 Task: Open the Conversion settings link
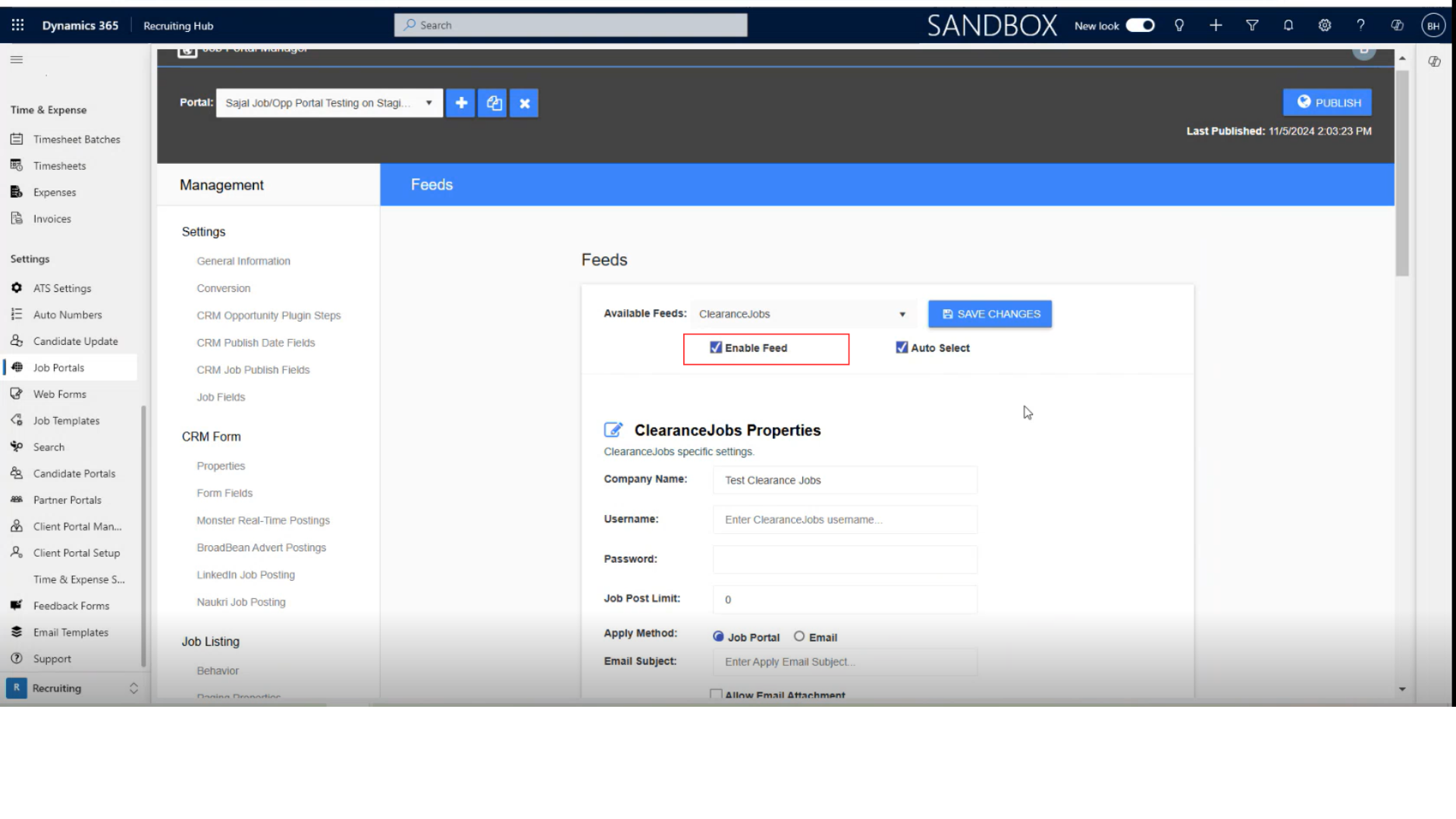tap(223, 288)
